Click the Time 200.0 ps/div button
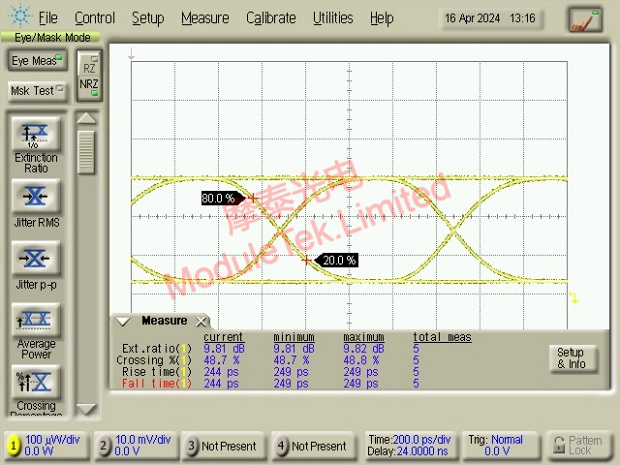This screenshot has height=465, width=620. click(x=410, y=445)
